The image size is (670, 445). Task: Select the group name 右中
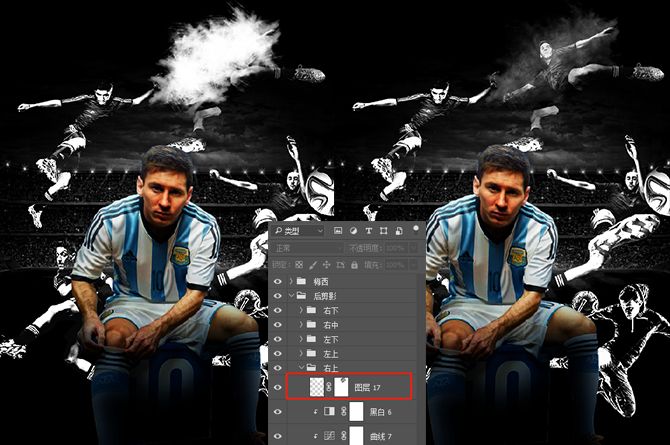(331, 325)
